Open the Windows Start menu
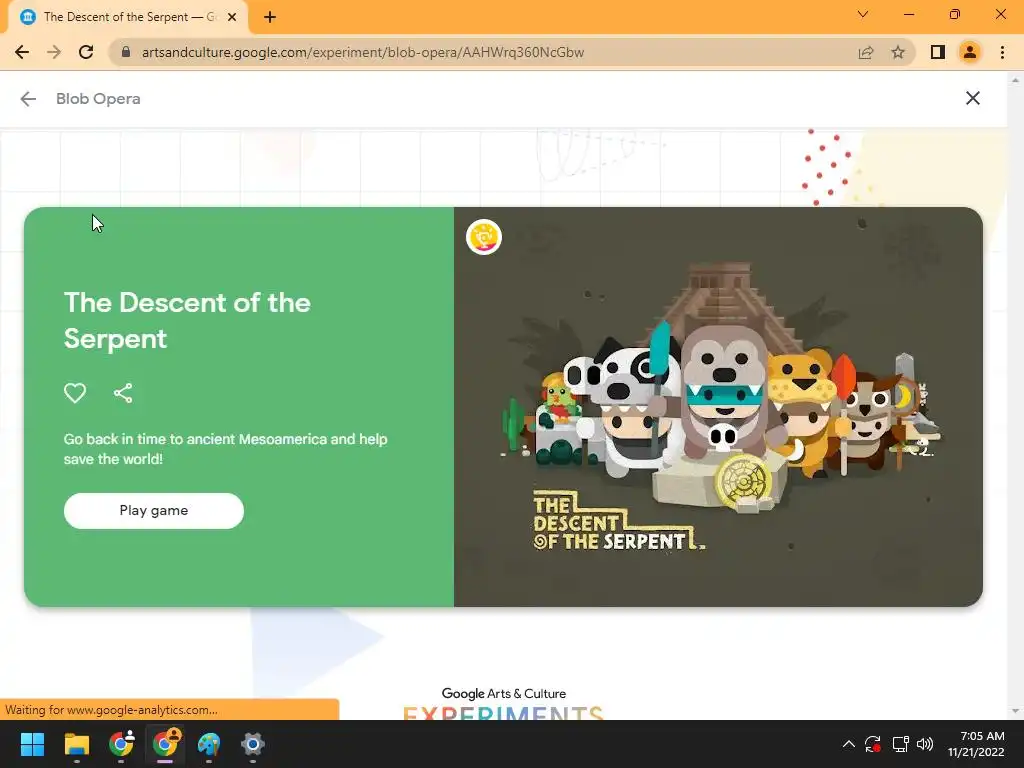 coord(32,744)
